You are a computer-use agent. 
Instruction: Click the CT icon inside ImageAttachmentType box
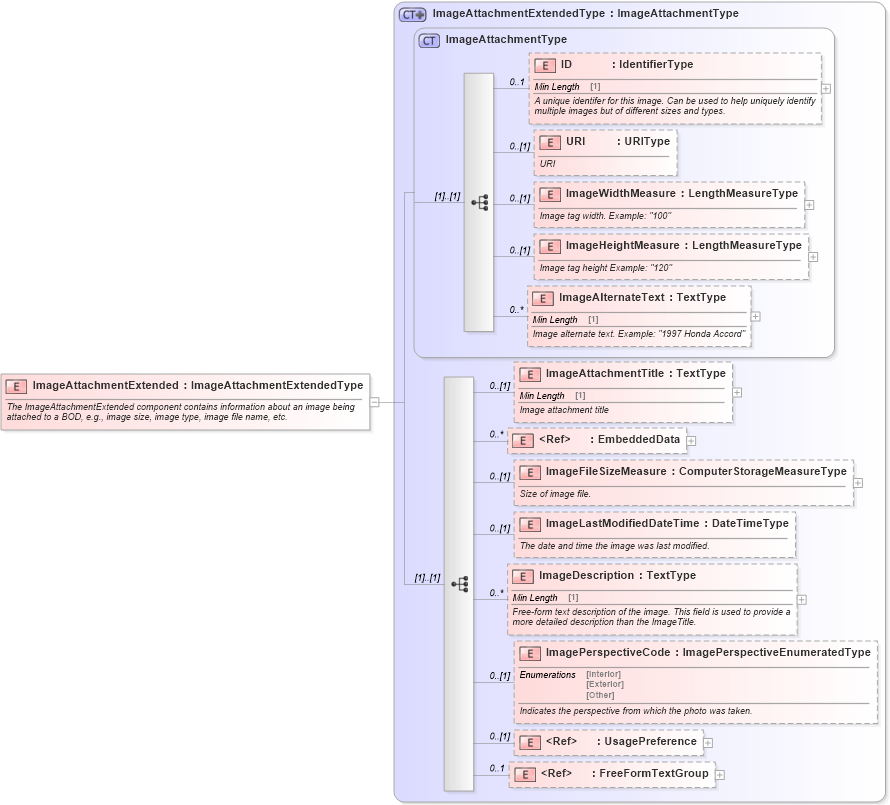click(x=428, y=40)
